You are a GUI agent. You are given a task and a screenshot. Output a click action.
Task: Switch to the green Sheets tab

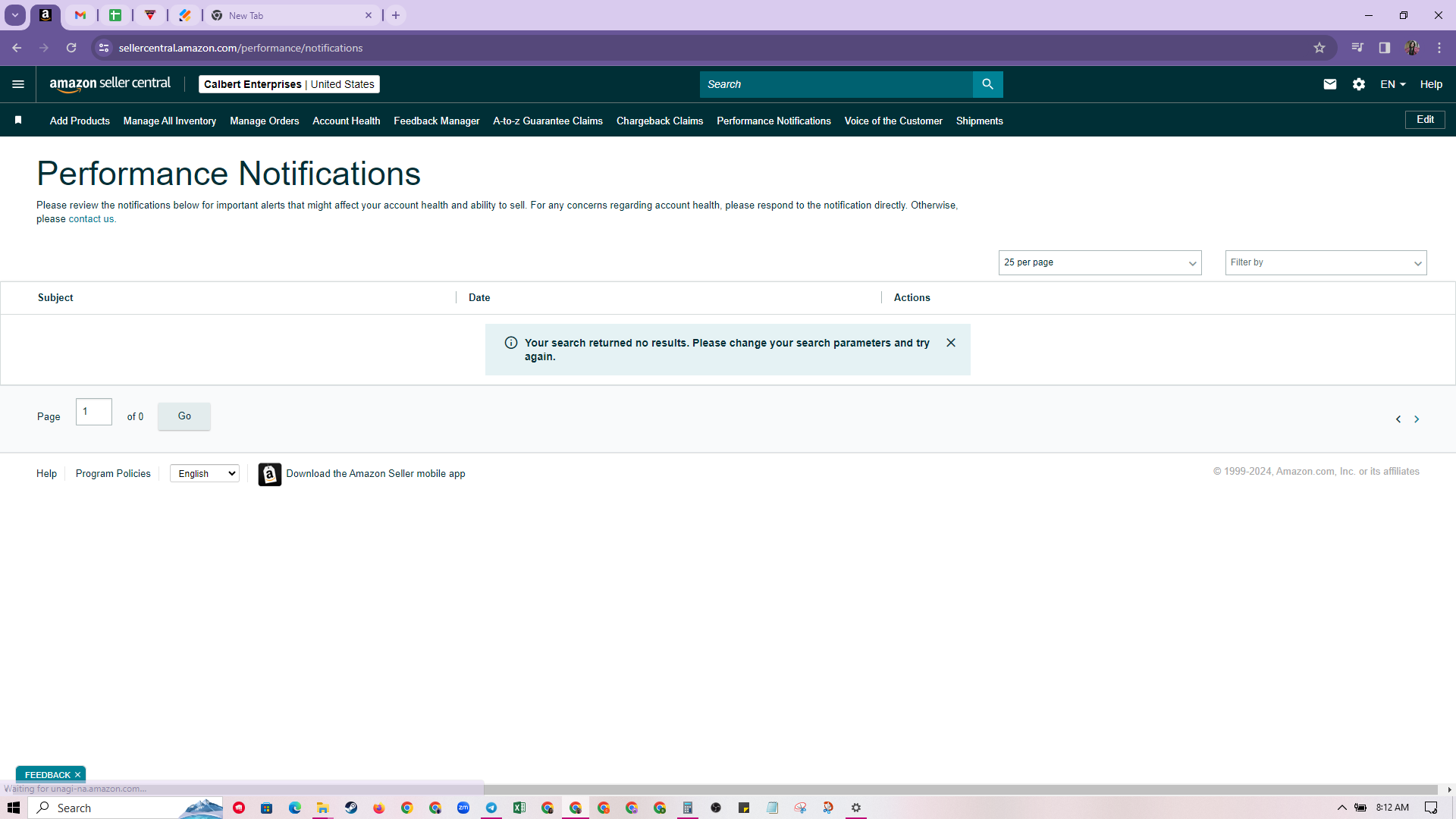point(115,15)
